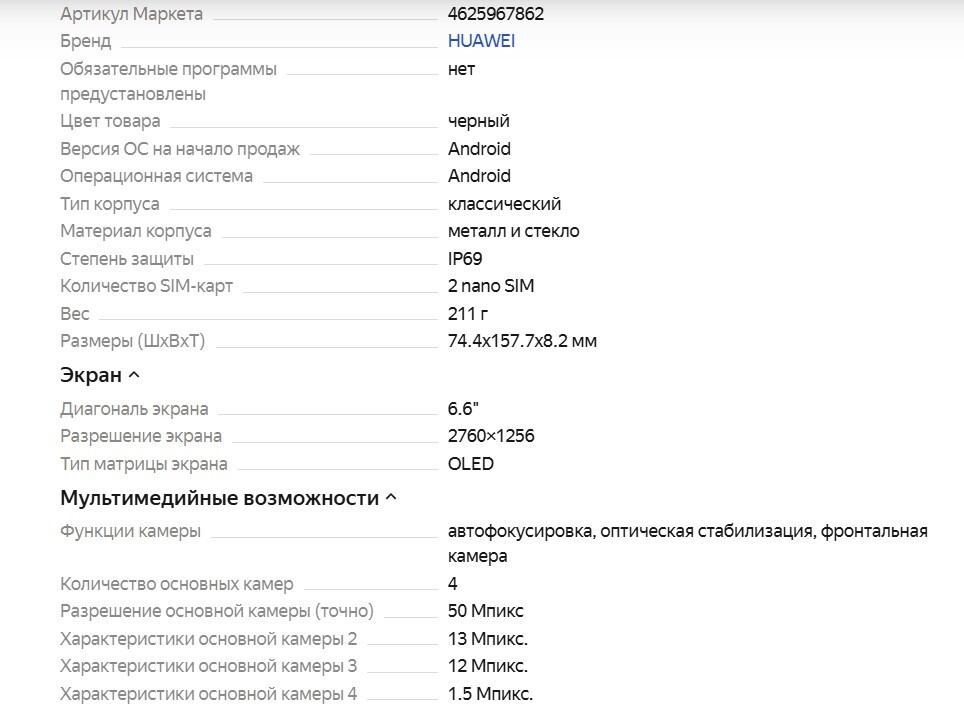Click the металл и стекло material value
Viewport: 964px width, 710px height.
[x=514, y=231]
